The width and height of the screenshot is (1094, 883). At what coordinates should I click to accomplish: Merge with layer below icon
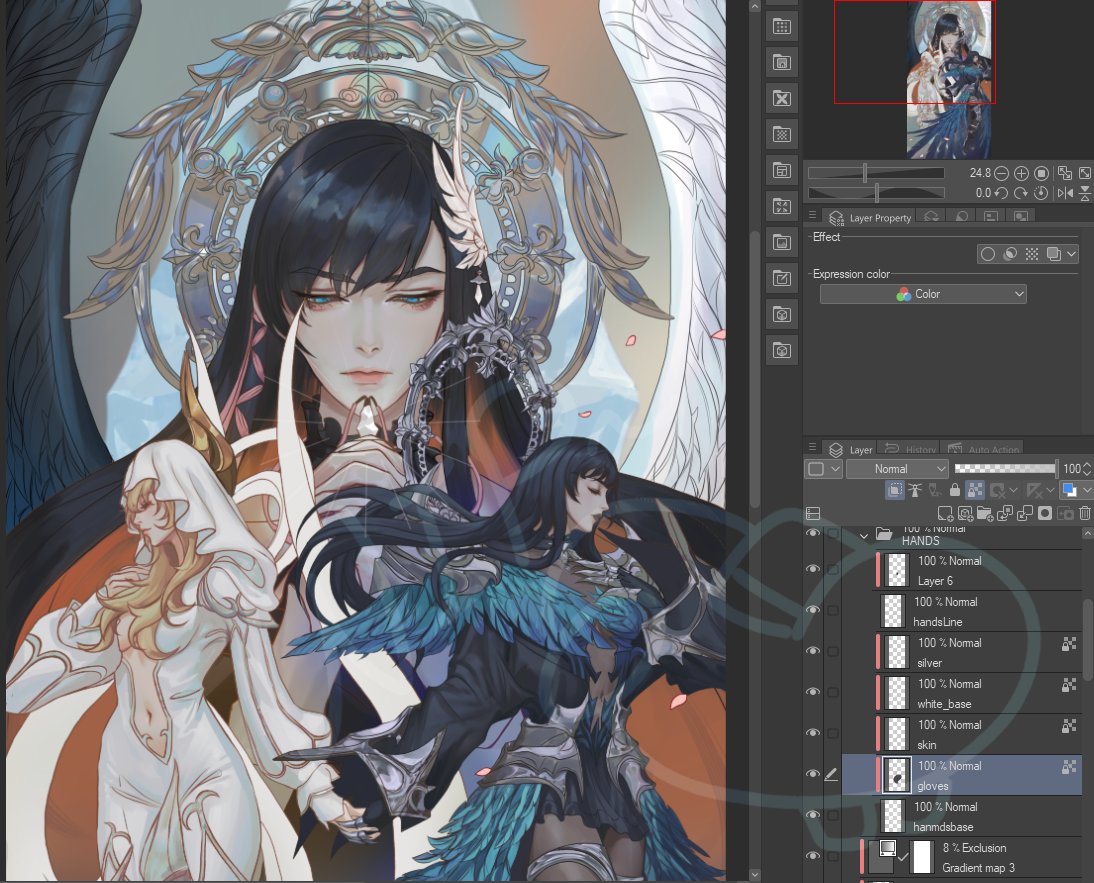pyautogui.click(x=1025, y=514)
